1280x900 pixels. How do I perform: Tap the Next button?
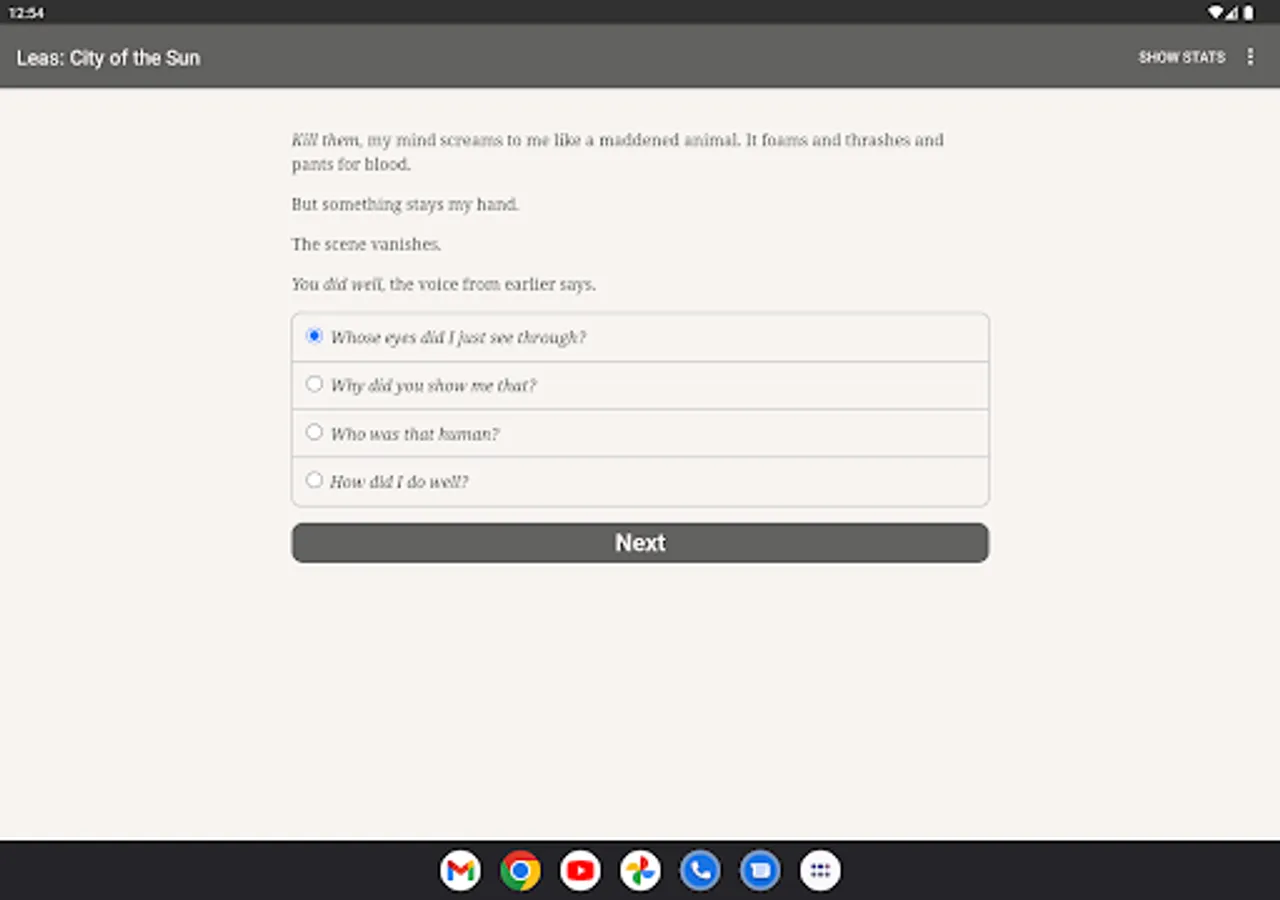(x=640, y=543)
